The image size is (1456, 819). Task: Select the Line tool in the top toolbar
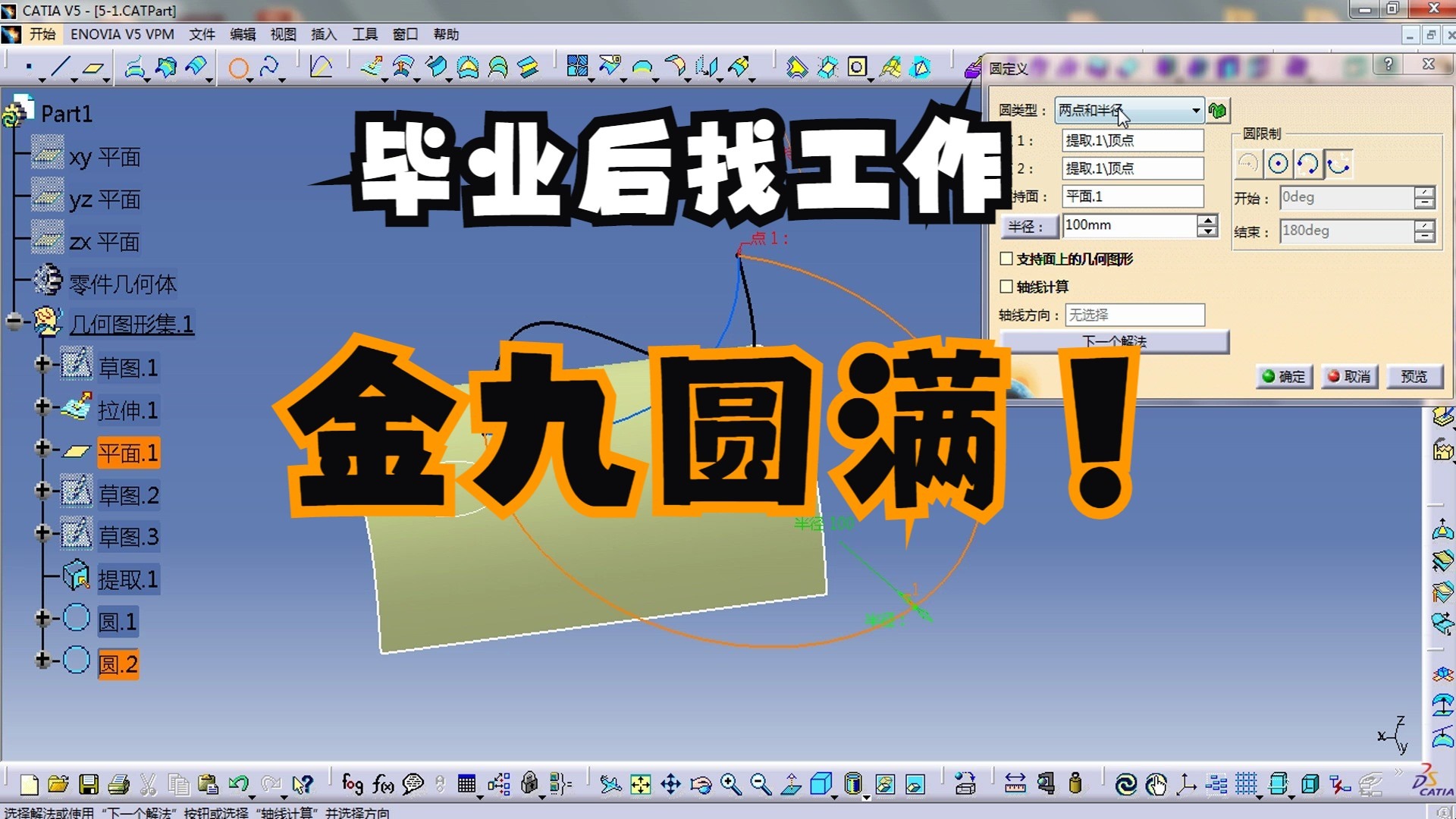click(62, 66)
